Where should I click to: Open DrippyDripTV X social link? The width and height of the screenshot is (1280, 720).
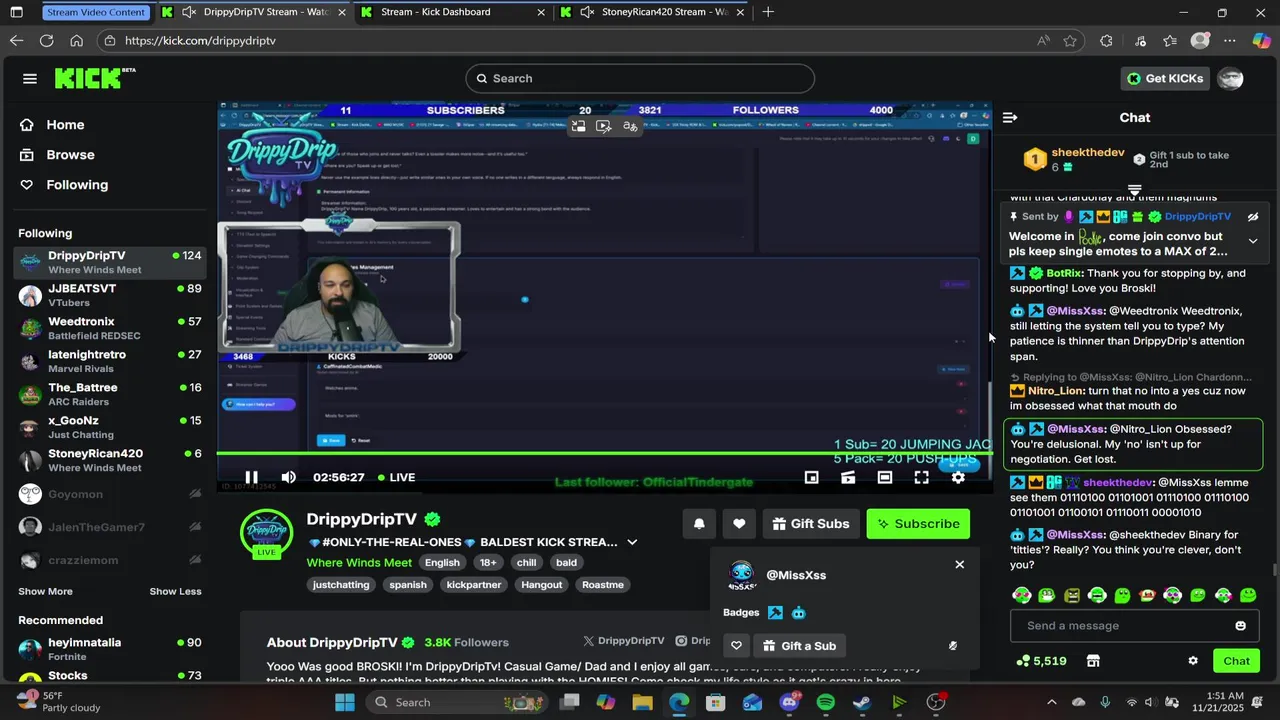tap(624, 641)
